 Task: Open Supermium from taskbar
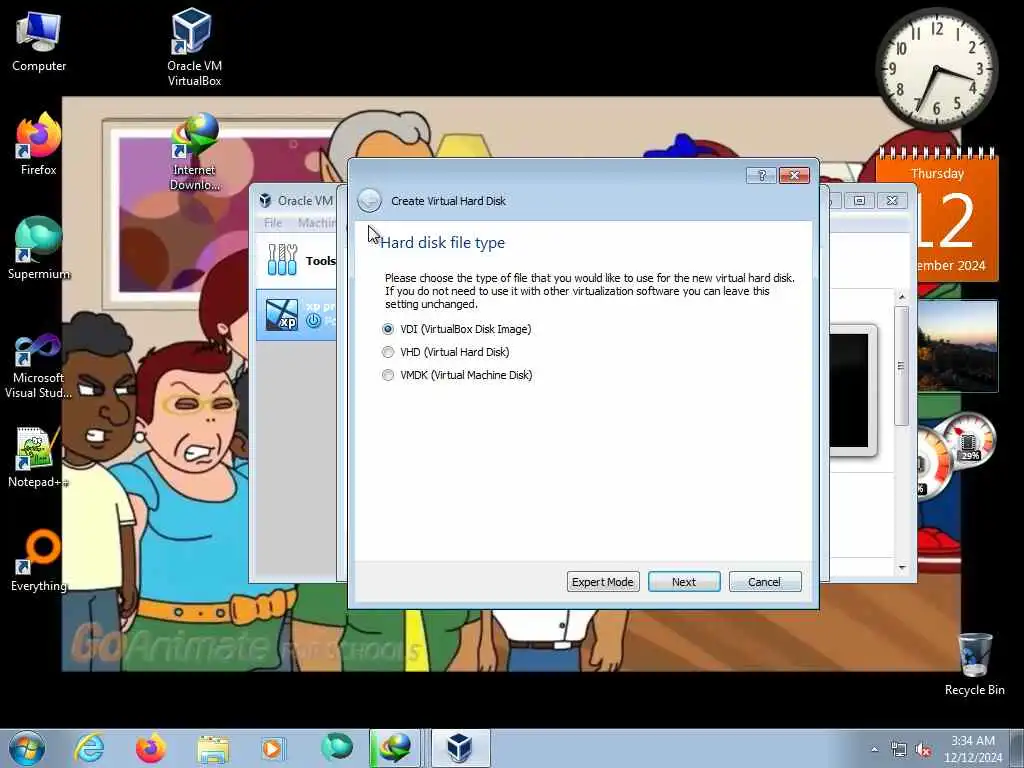click(x=337, y=748)
